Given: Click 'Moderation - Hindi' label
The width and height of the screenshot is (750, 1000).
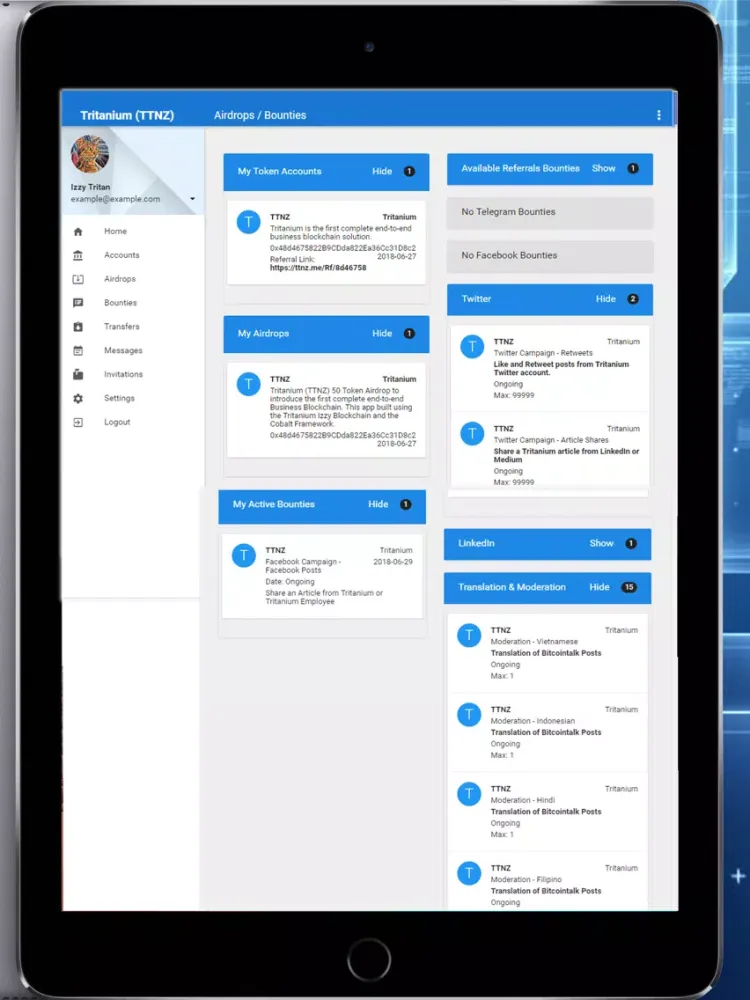Looking at the screenshot, I should point(523,800).
